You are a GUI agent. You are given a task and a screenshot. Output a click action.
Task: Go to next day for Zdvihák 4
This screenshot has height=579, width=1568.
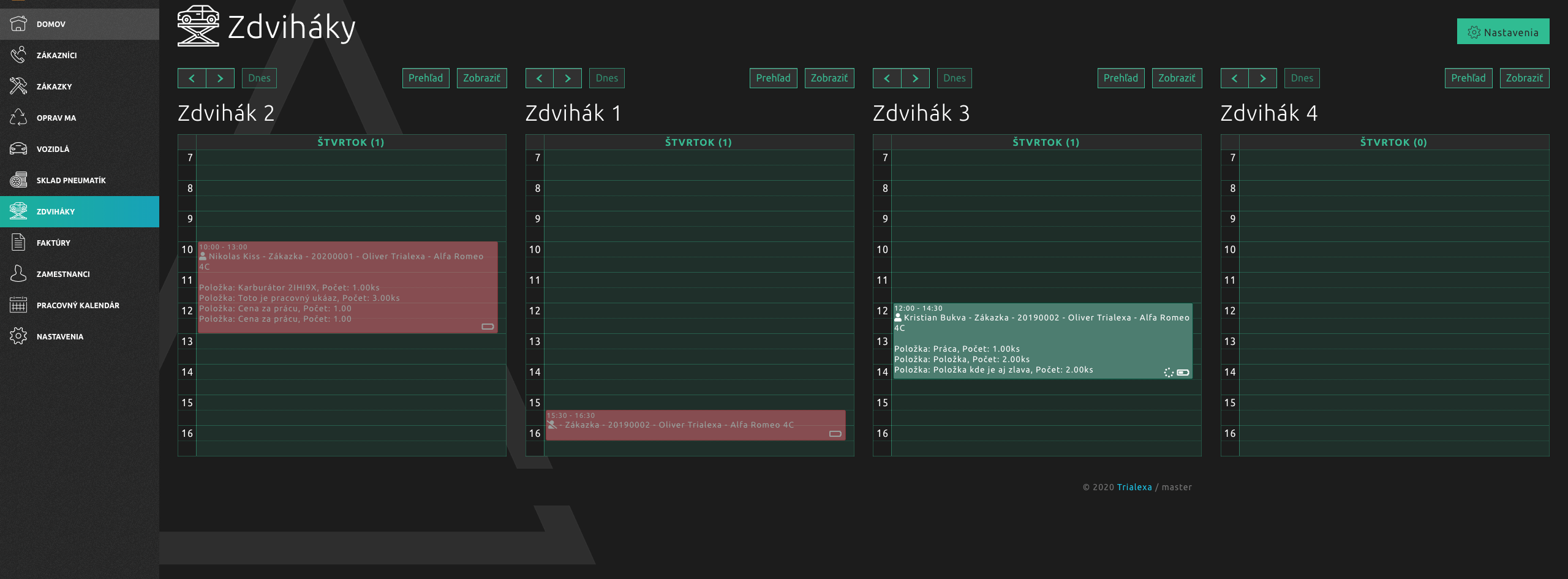tap(1262, 78)
